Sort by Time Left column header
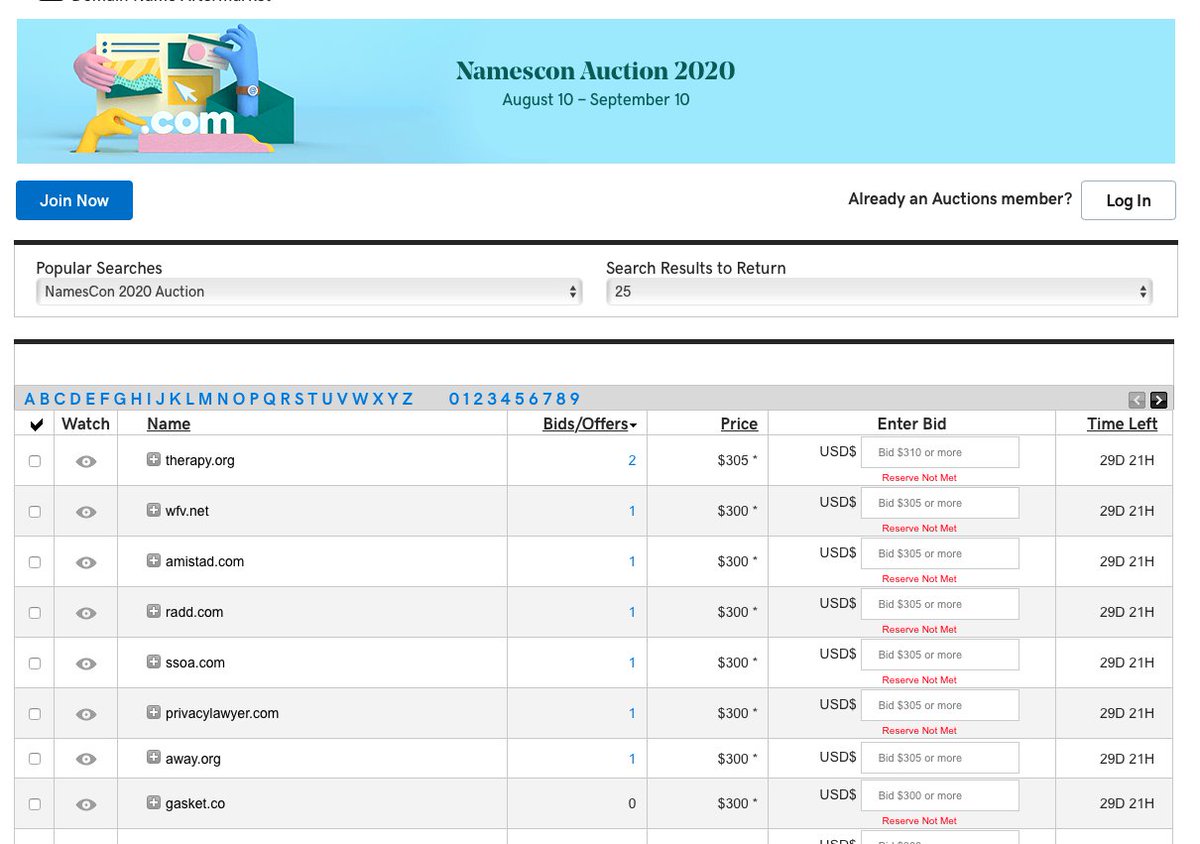 click(1122, 424)
